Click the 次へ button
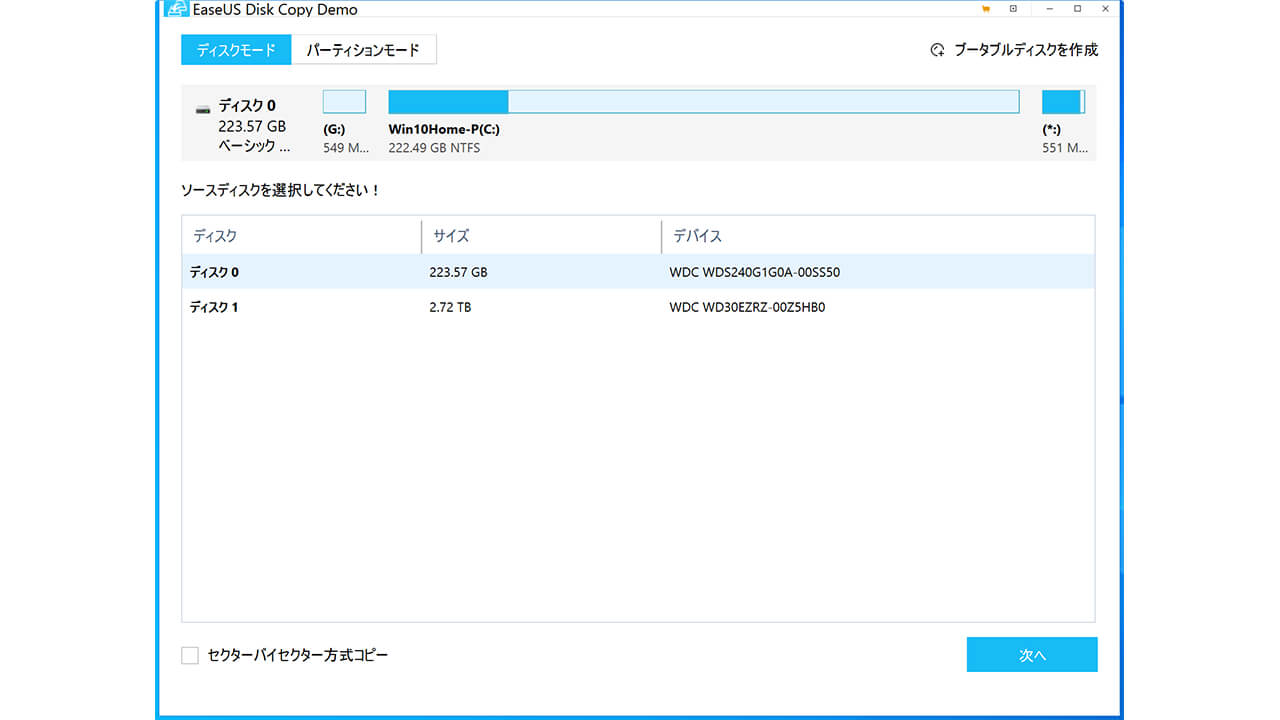The height and width of the screenshot is (720, 1280). click(x=1032, y=655)
